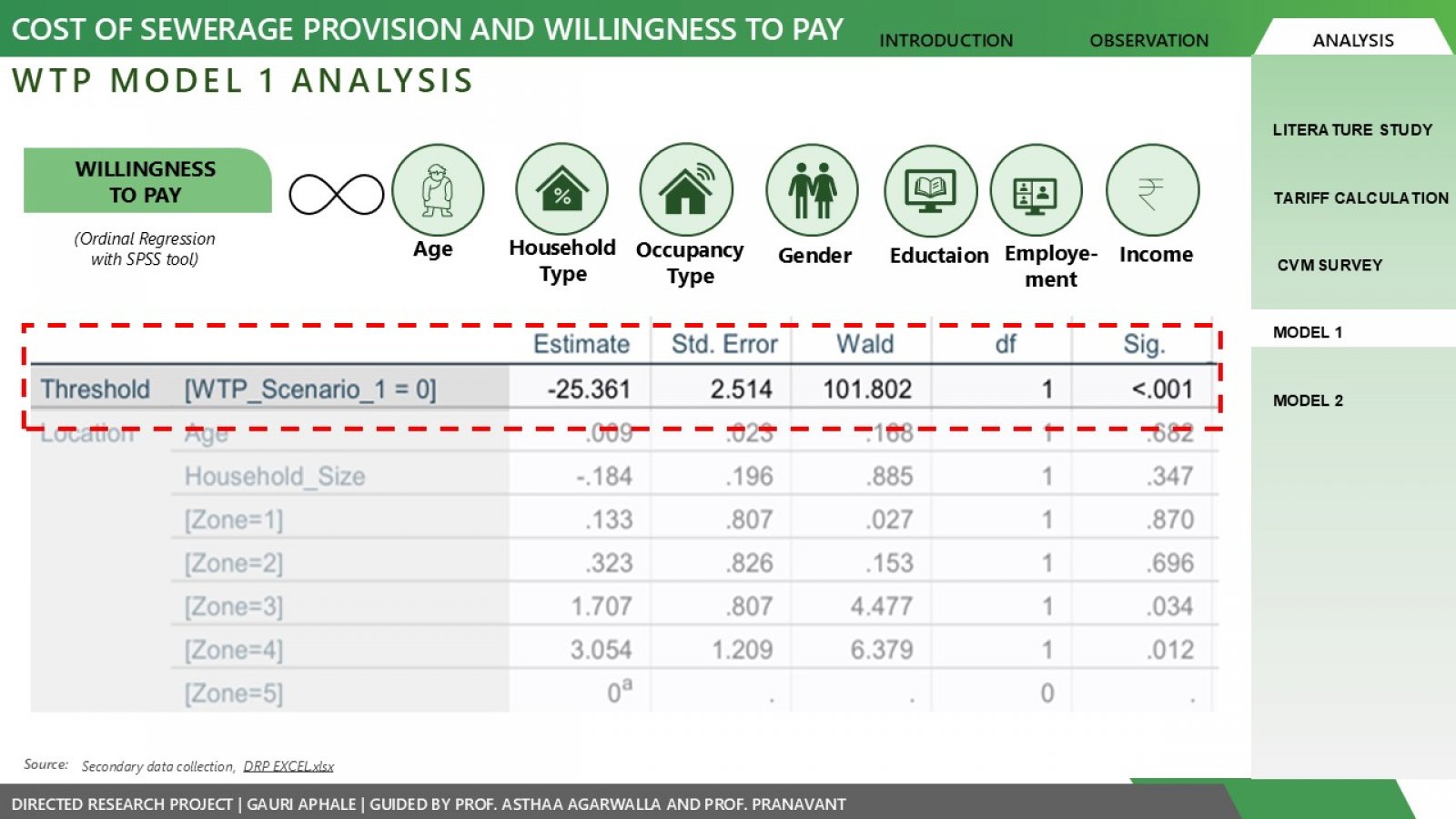The image size is (1456, 819).
Task: Click the 2.514 Std. Error value
Action: [x=741, y=389]
